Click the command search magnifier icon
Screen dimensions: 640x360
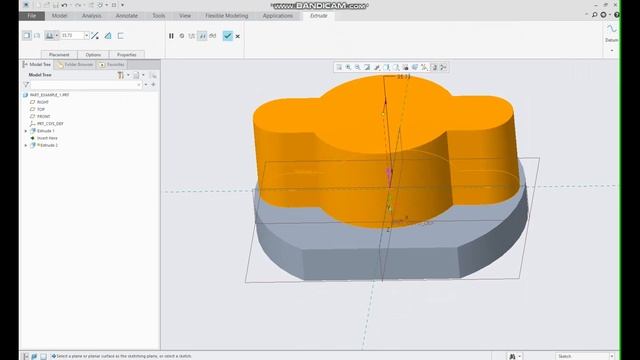(595, 15)
